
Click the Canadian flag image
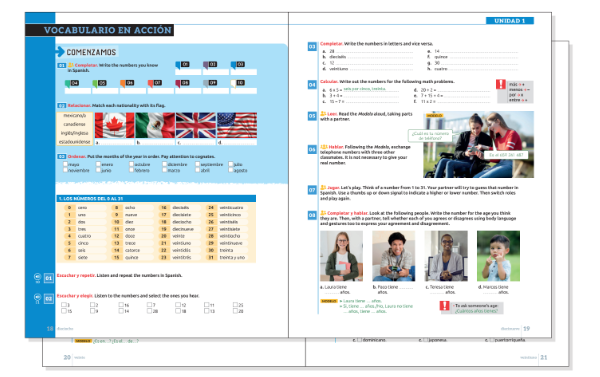click(114, 126)
